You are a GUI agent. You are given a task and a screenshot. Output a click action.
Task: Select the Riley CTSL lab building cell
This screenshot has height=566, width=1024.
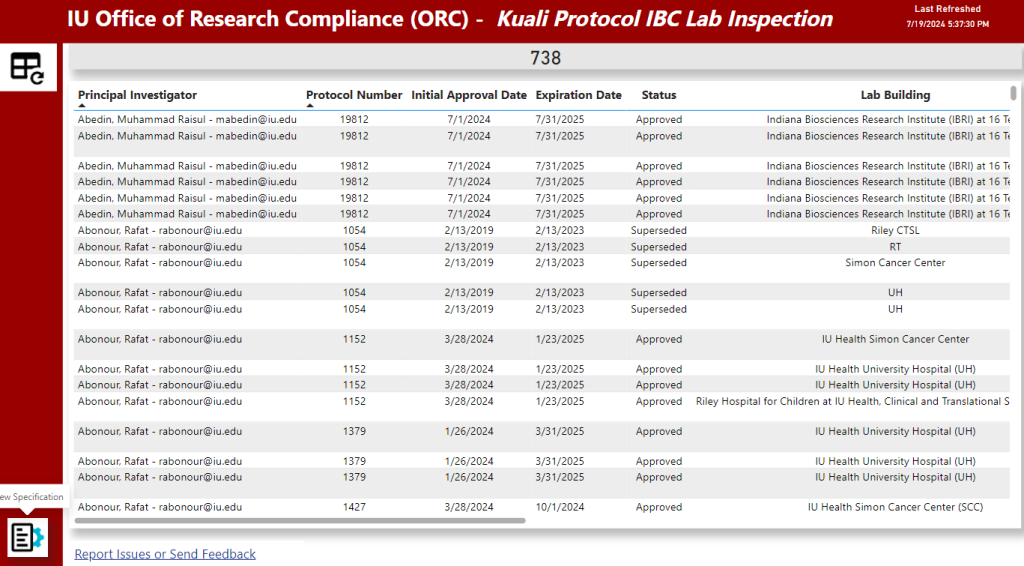[895, 230]
